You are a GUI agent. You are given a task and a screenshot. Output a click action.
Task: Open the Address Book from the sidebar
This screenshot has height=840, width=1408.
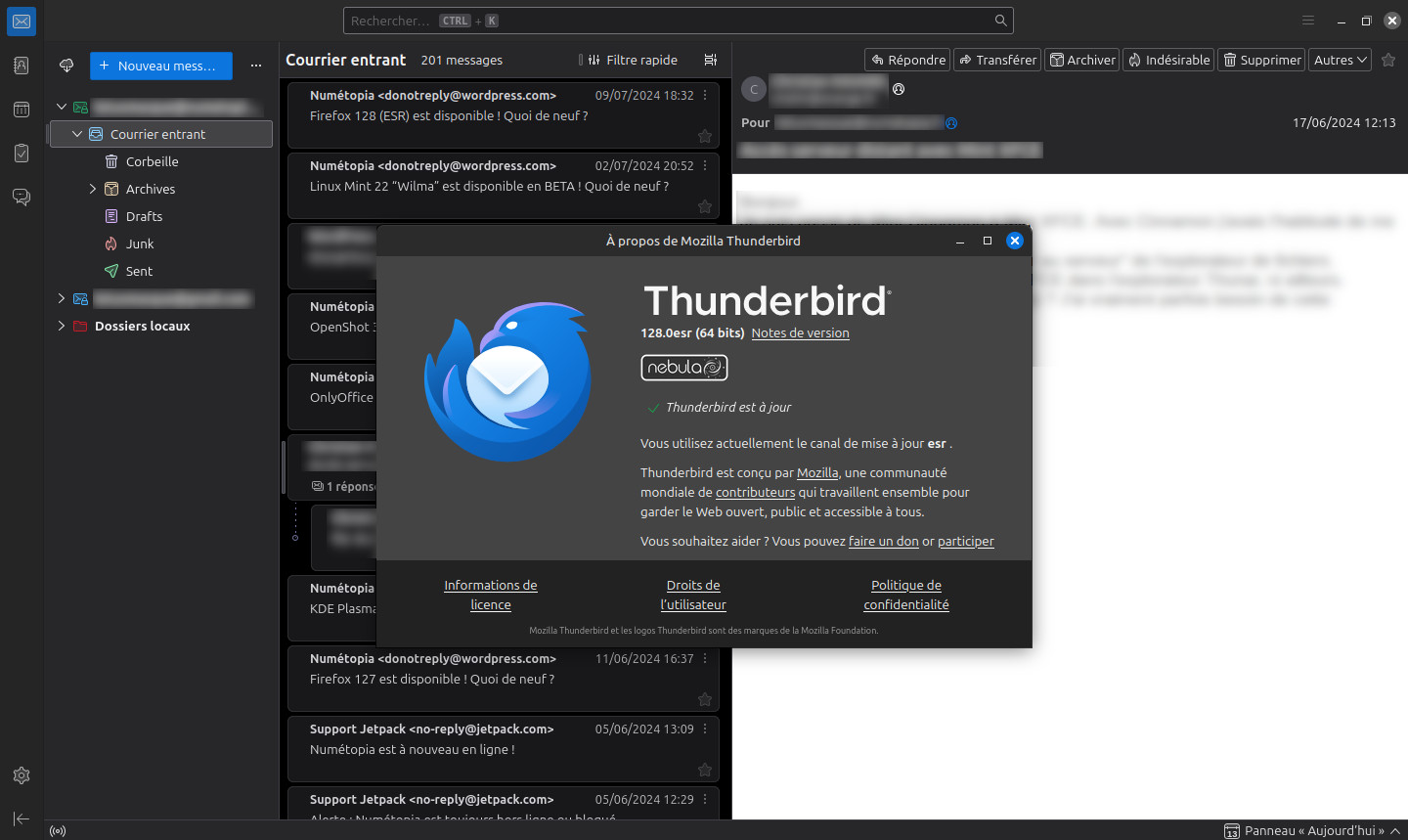tap(22, 65)
